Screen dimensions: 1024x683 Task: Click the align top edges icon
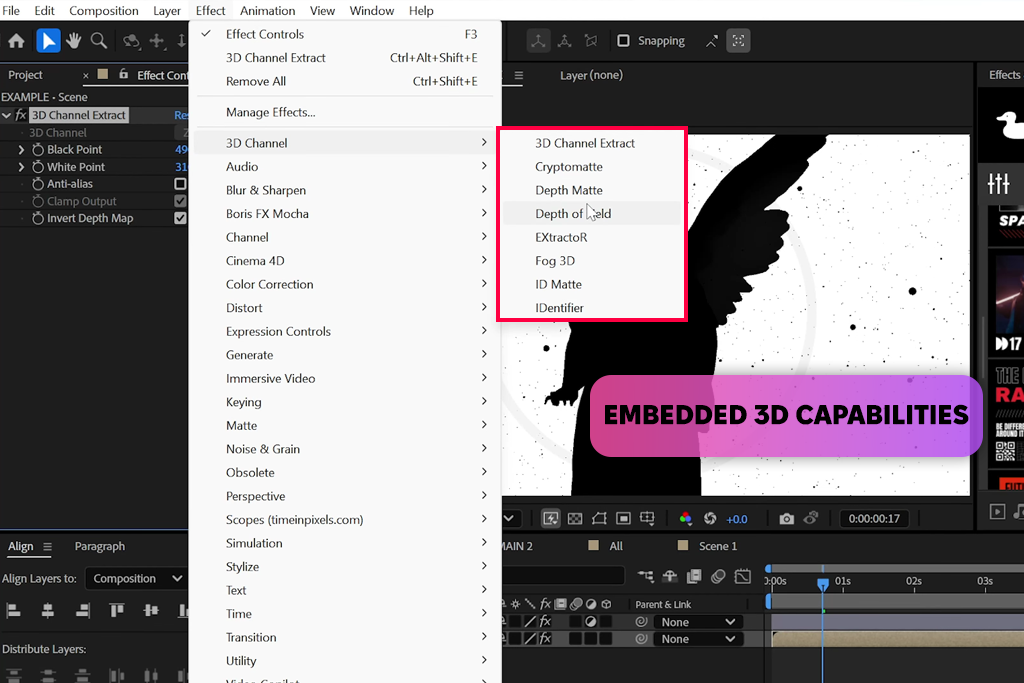pos(117,611)
